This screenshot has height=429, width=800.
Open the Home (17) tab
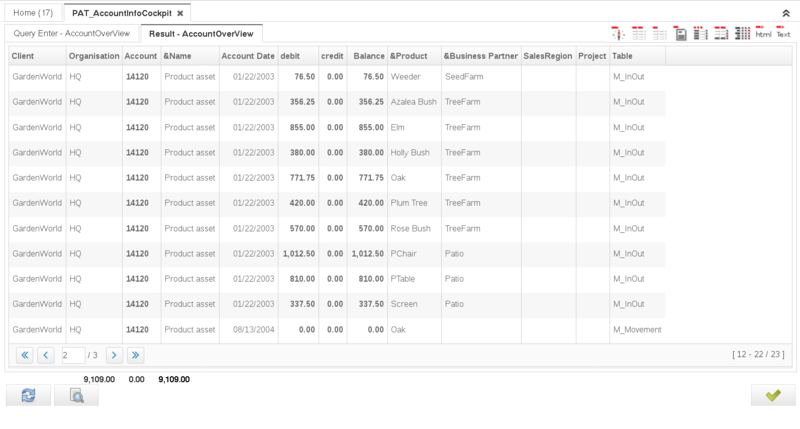click(31, 13)
